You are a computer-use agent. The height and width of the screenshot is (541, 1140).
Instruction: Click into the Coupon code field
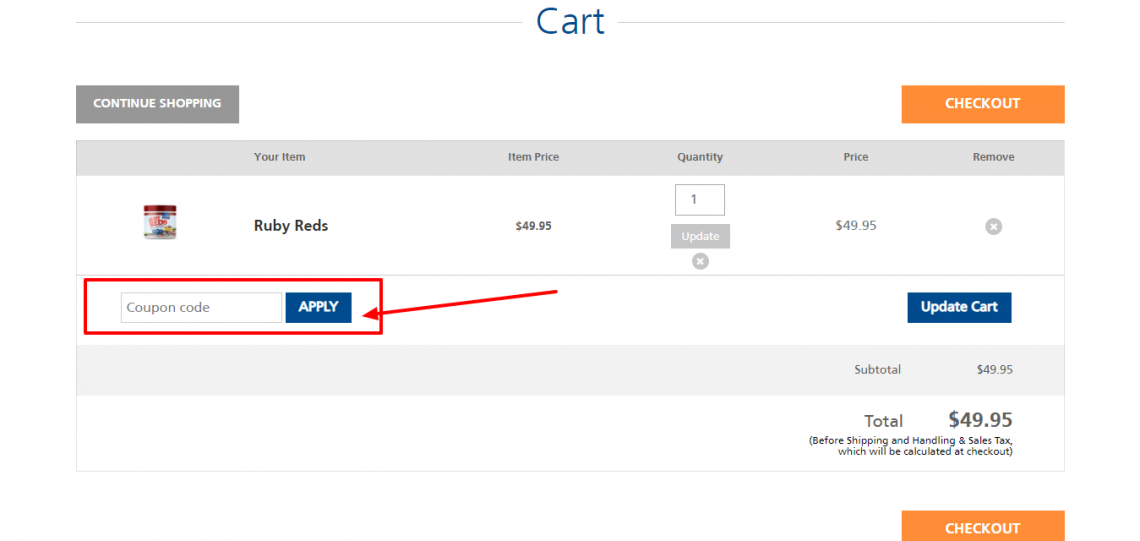[201, 308]
